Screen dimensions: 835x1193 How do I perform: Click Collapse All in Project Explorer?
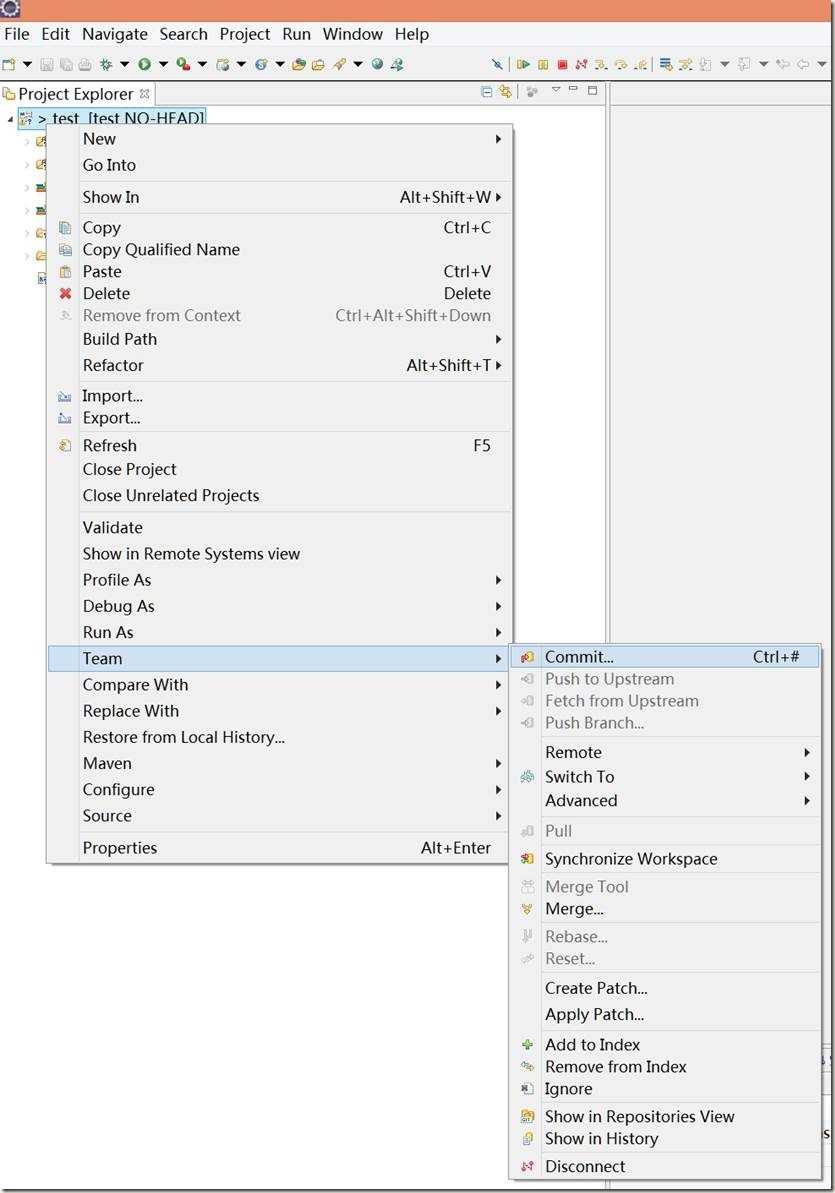tap(487, 92)
